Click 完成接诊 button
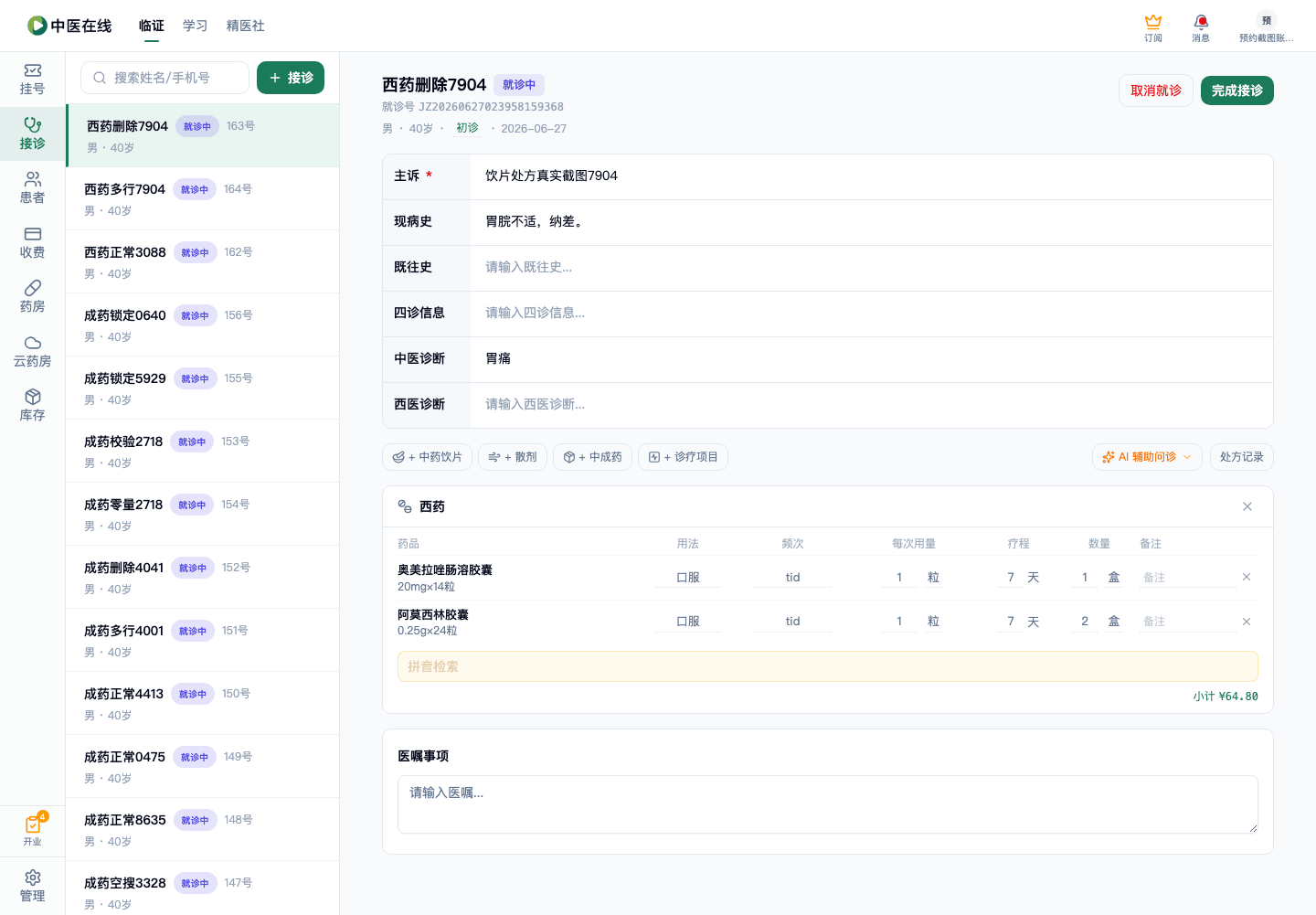1316x915 pixels. [x=1237, y=90]
